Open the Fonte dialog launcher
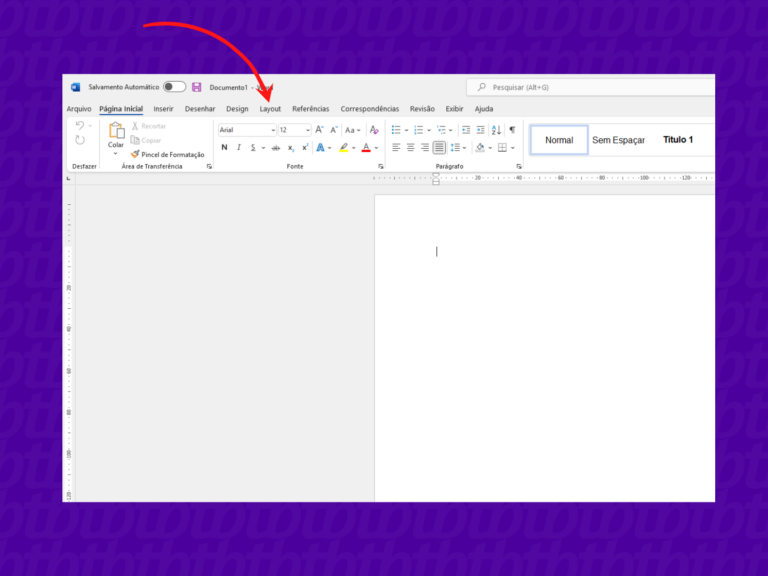The width and height of the screenshot is (768, 576). 381,167
